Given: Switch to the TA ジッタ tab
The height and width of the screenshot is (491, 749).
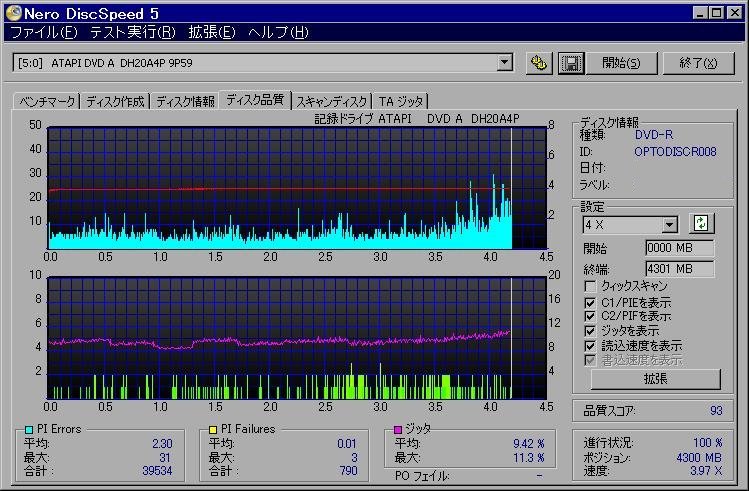Looking at the screenshot, I should (x=401, y=101).
